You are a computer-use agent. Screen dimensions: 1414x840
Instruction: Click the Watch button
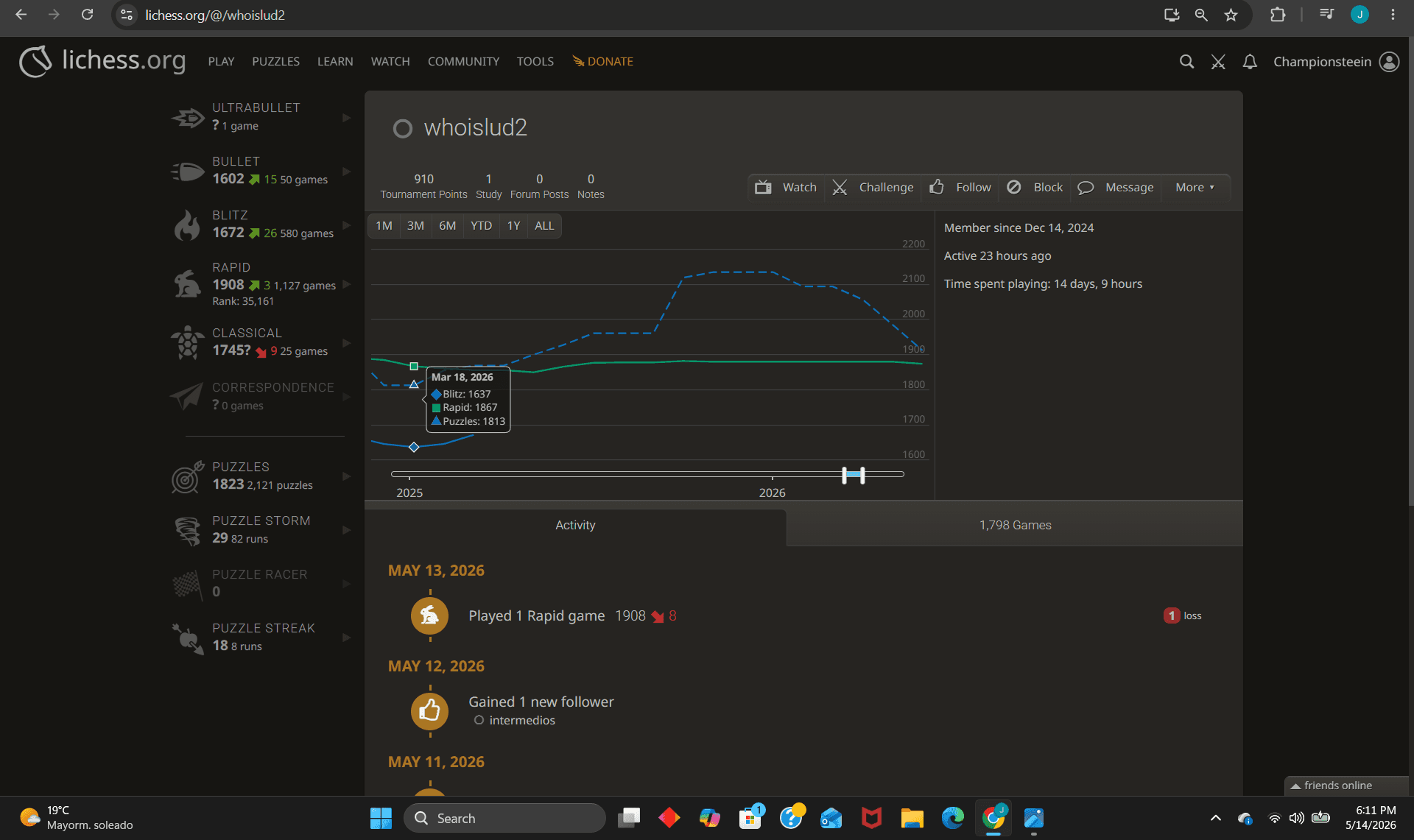pos(786,187)
